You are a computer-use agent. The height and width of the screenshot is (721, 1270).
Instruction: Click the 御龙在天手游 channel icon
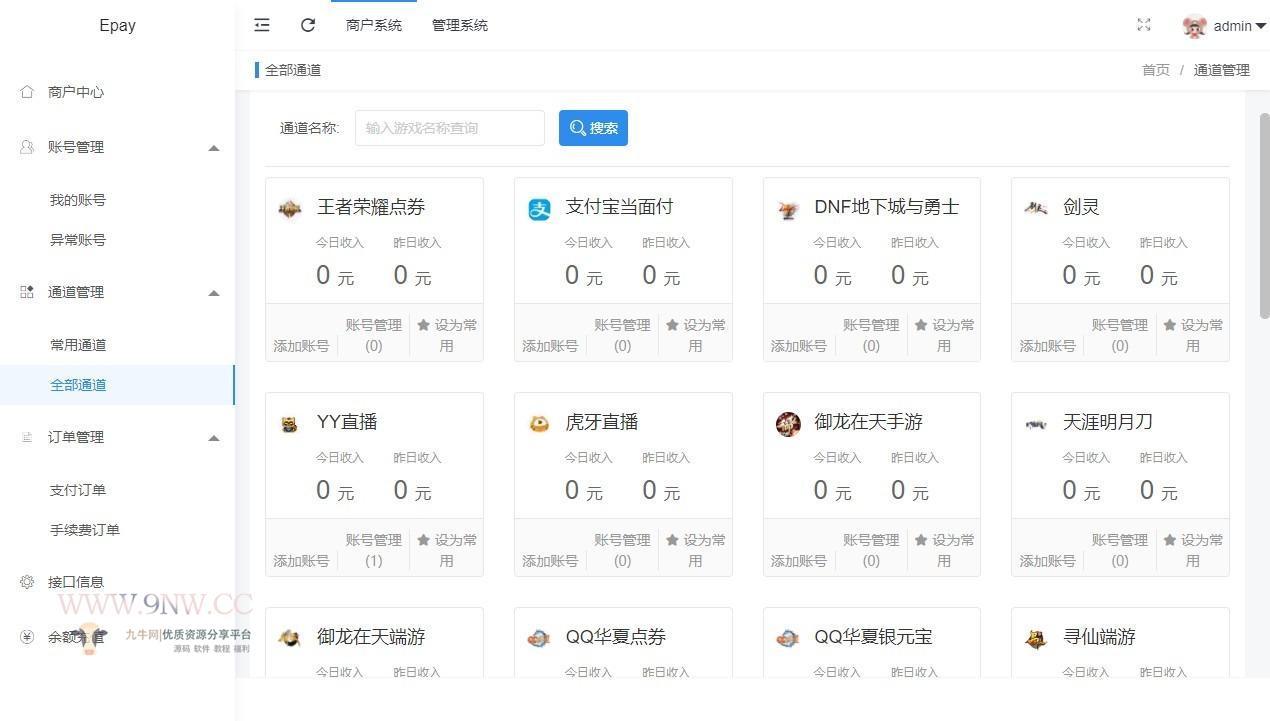point(788,423)
